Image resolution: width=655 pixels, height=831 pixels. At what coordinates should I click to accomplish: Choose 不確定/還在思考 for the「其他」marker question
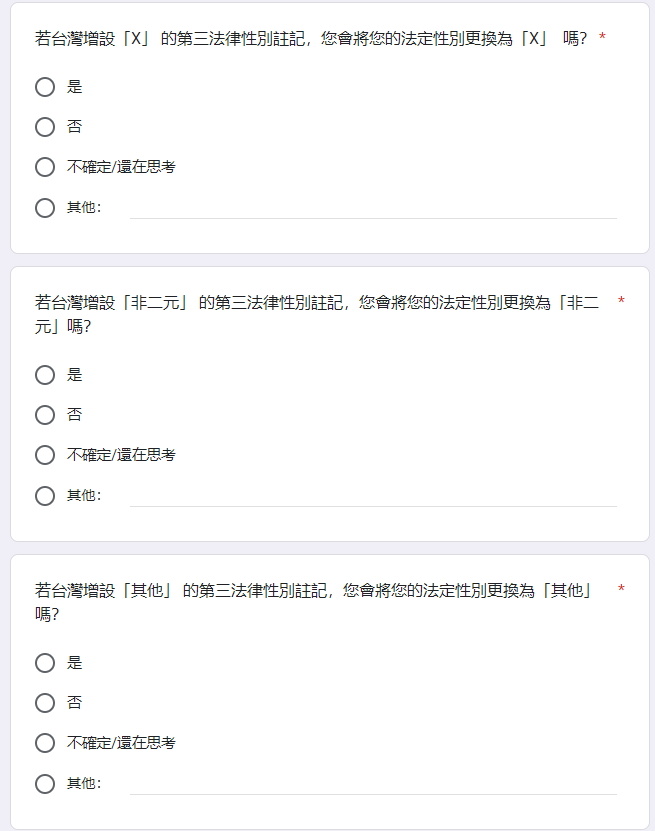click(x=45, y=742)
